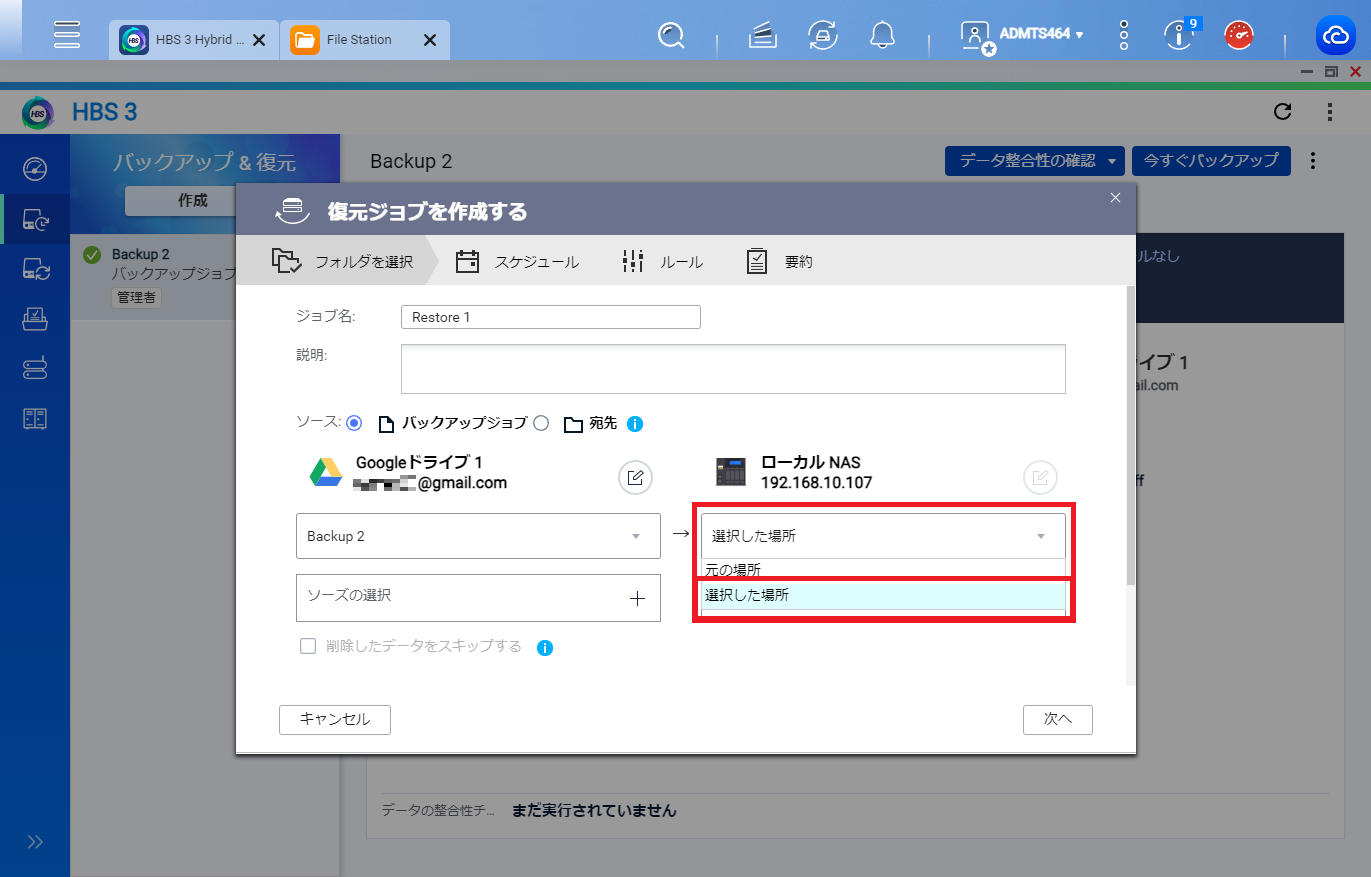Toggle 削除したデータをスキップする checkbox

point(308,646)
